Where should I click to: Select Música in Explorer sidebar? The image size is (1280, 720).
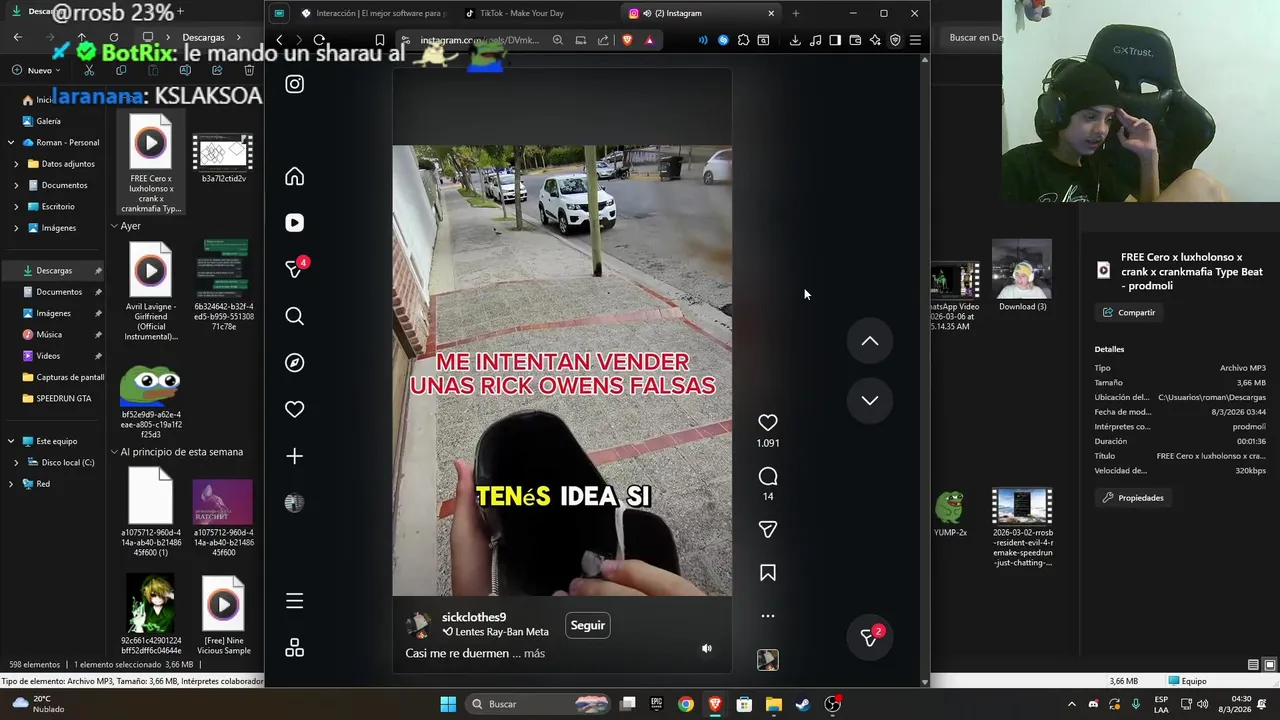click(x=54, y=334)
